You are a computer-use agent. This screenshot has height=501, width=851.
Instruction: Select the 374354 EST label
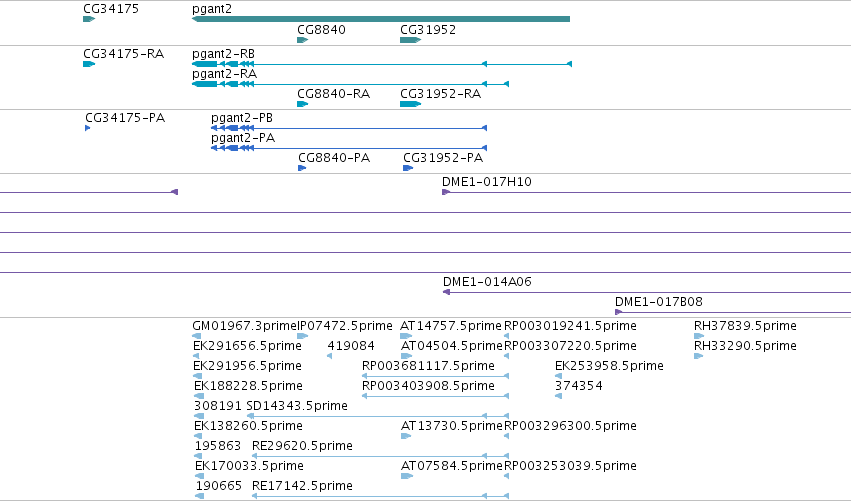pyautogui.click(x=579, y=386)
